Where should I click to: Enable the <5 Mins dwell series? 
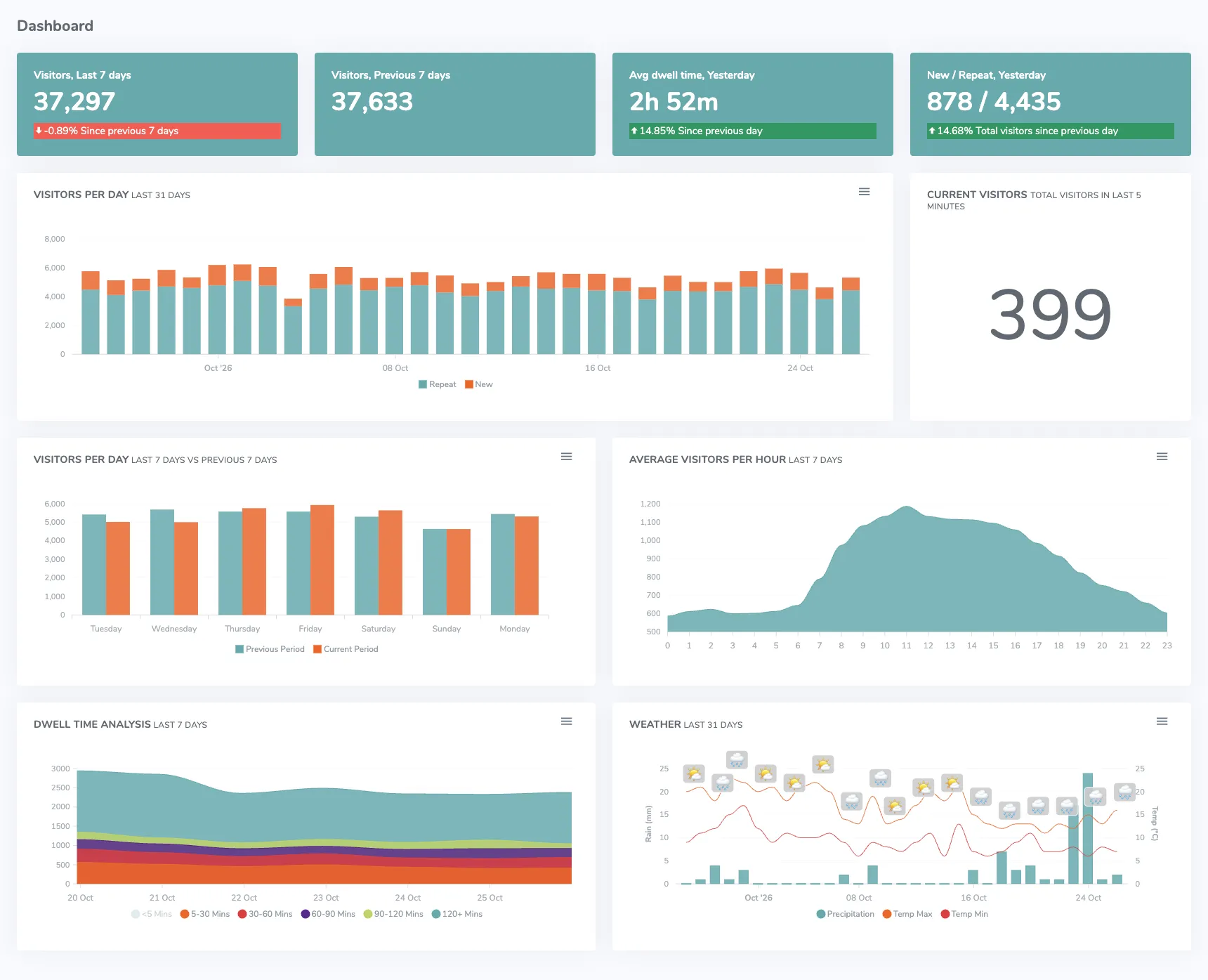[152, 914]
